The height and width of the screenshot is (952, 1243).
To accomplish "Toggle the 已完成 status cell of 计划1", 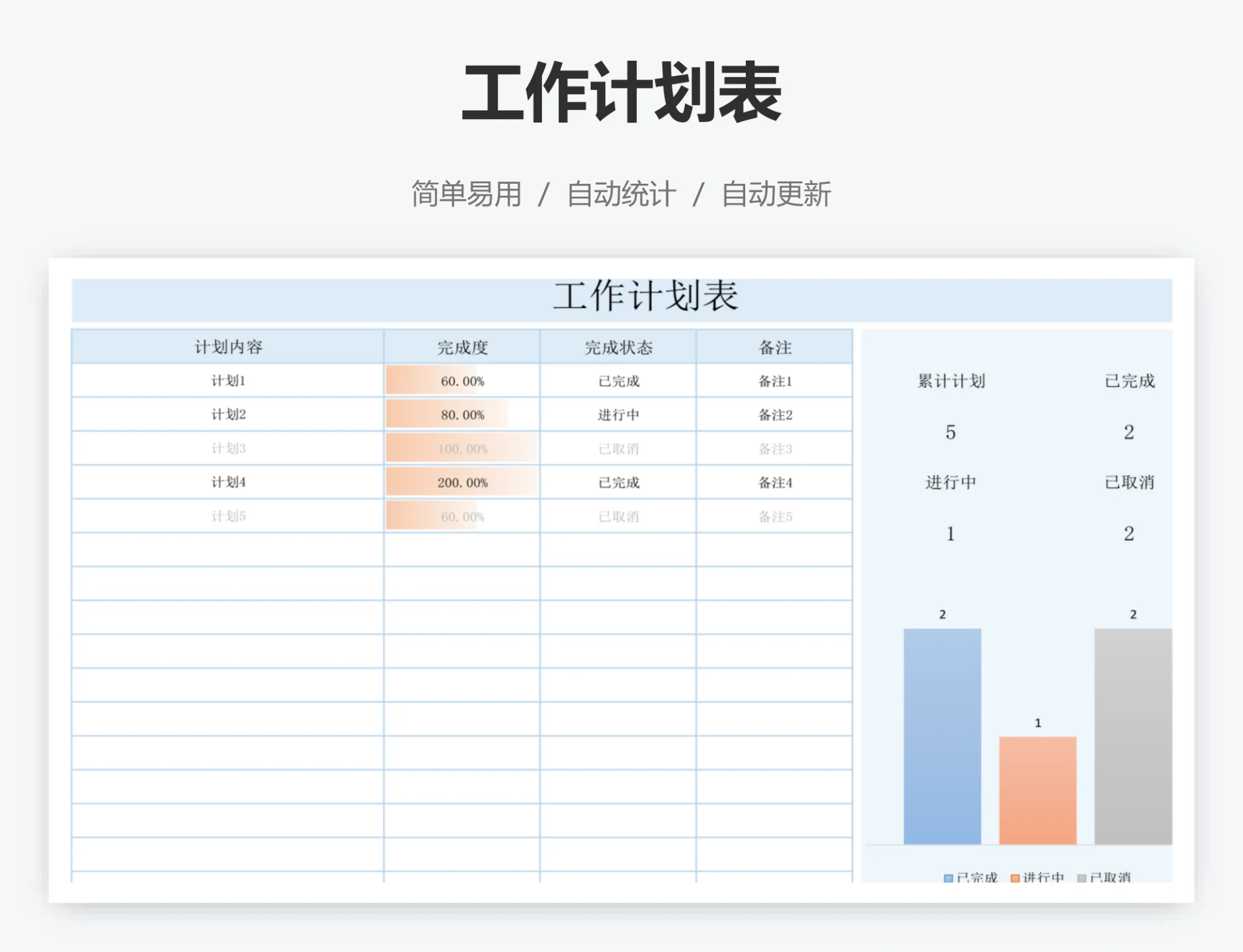I will [x=618, y=381].
